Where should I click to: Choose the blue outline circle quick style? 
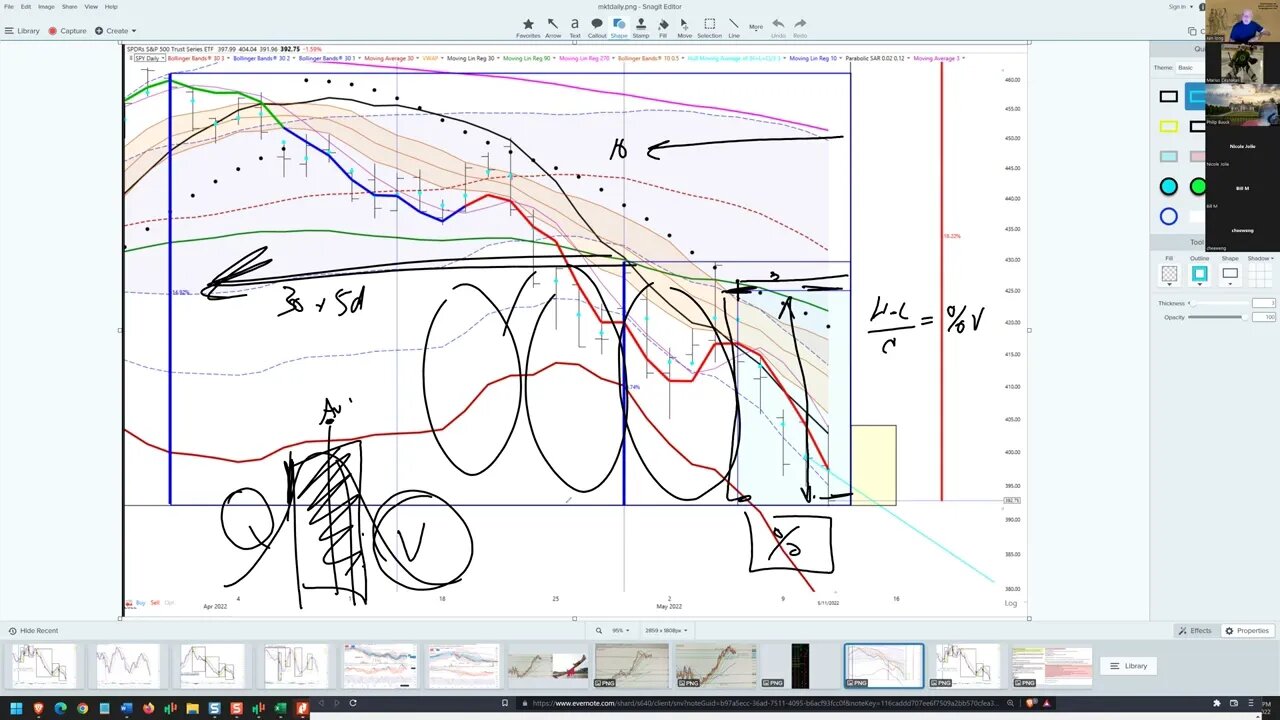[1168, 217]
